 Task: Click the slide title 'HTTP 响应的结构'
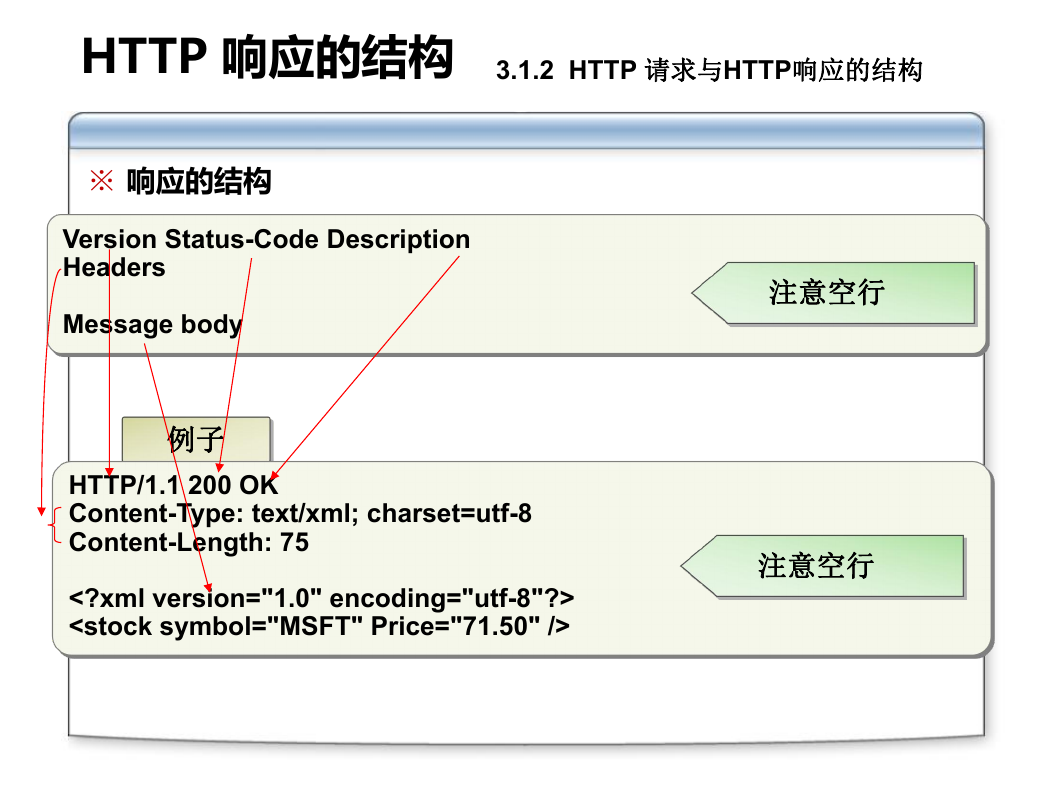point(267,57)
